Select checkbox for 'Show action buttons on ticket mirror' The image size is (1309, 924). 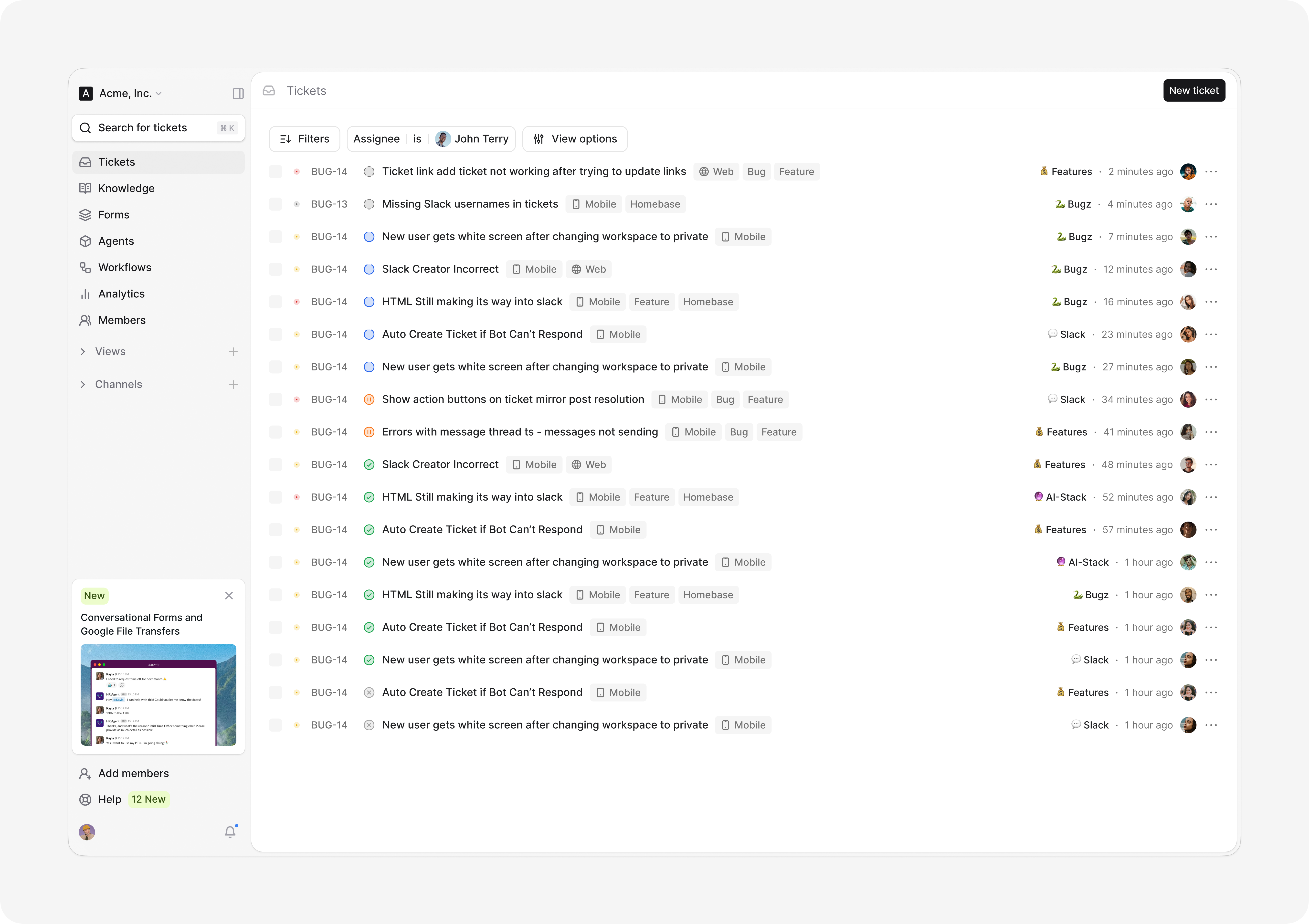coord(275,399)
